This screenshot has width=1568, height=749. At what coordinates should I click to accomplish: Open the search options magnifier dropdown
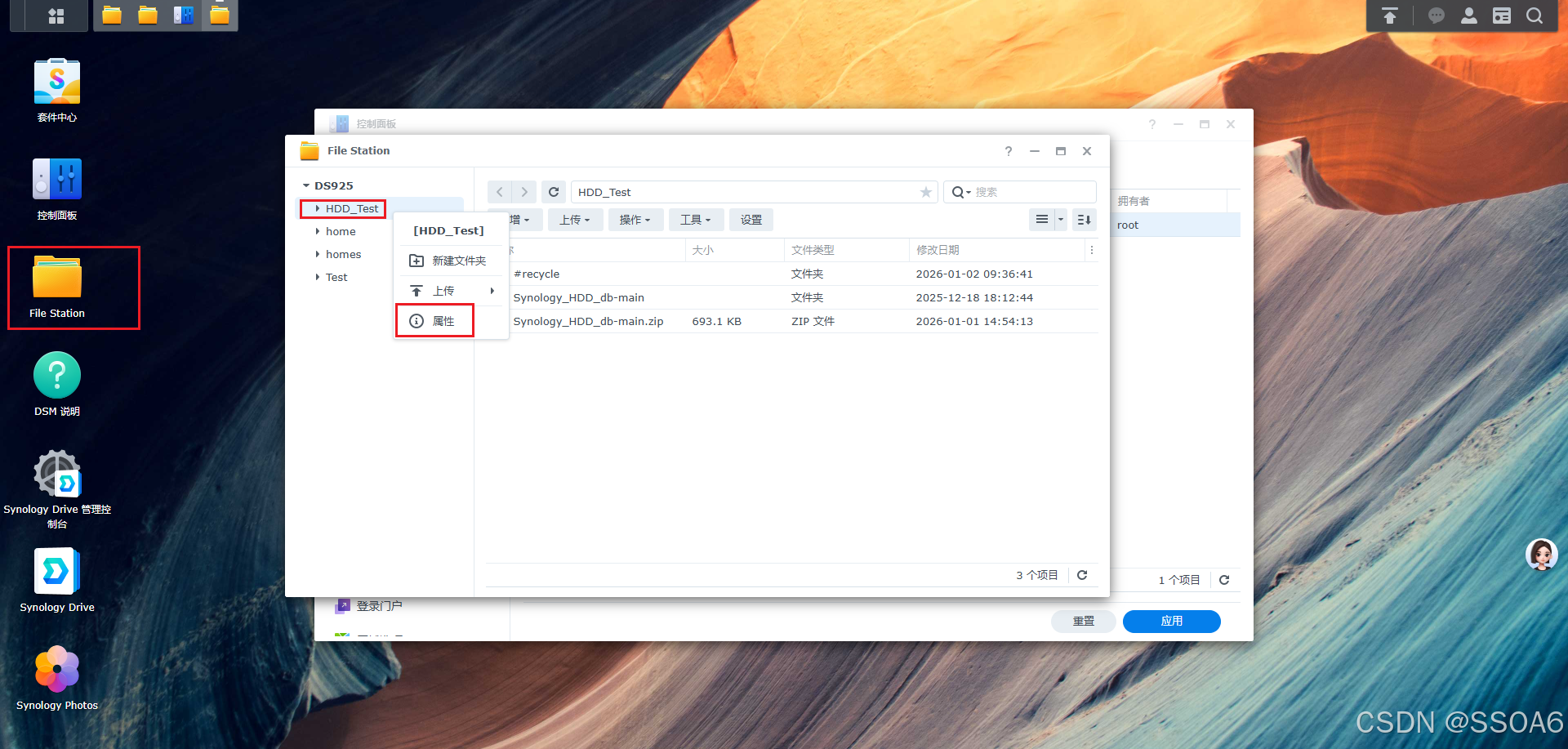click(x=961, y=192)
